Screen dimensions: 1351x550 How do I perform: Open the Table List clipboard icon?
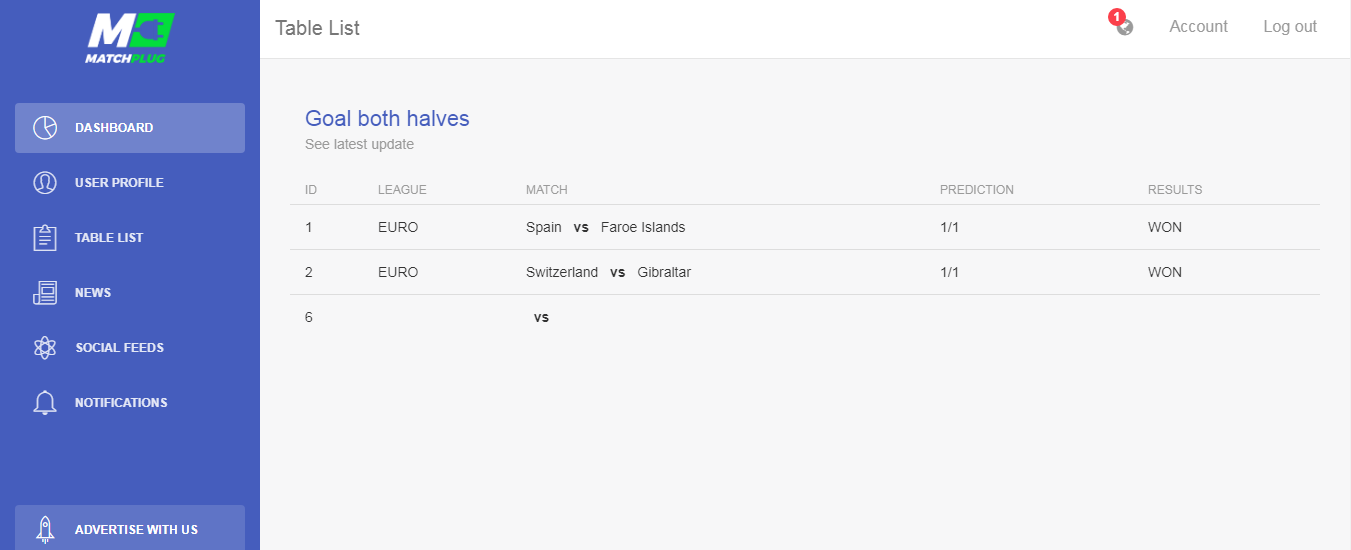point(45,238)
